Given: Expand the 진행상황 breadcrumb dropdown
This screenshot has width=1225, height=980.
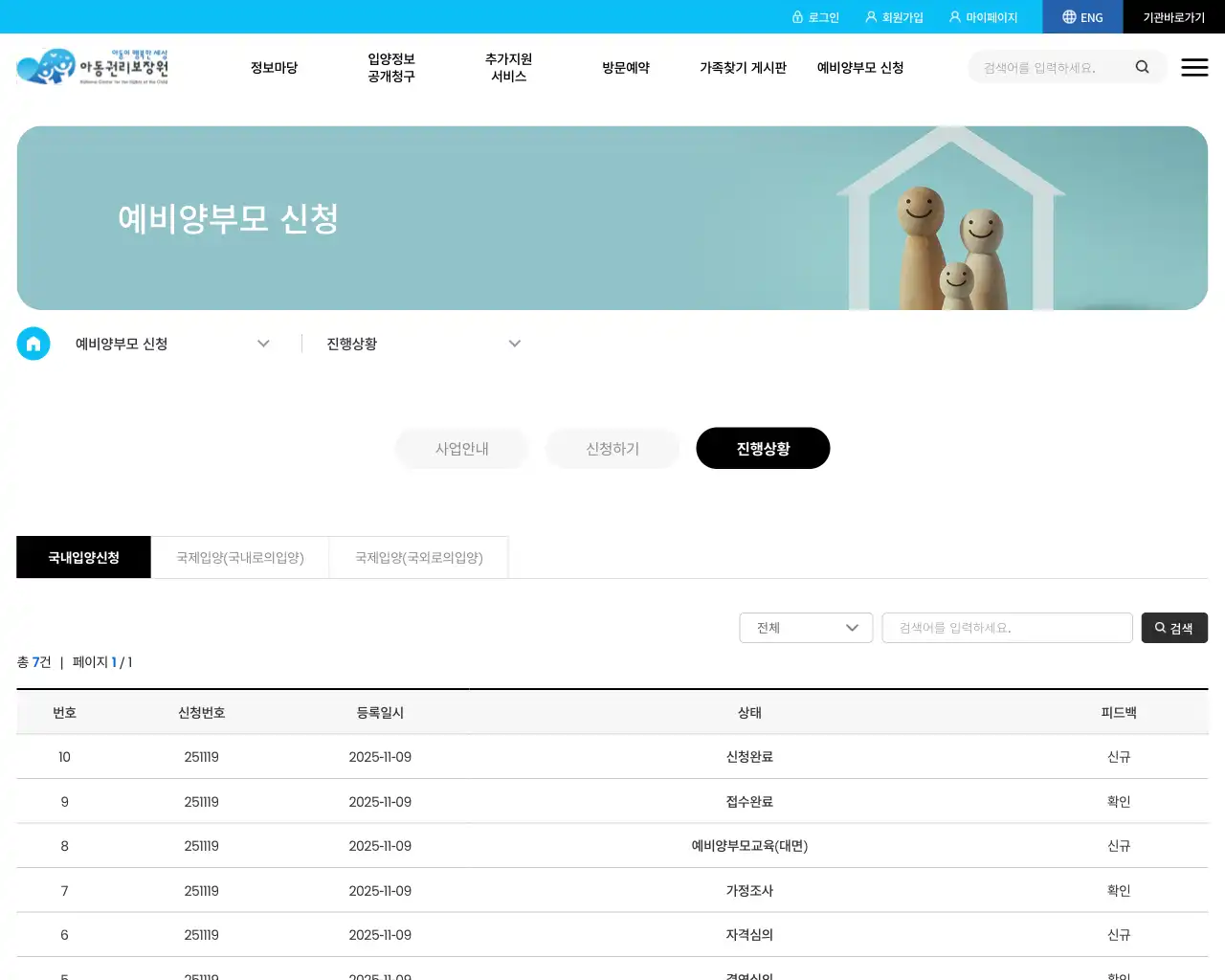Looking at the screenshot, I should [515, 343].
